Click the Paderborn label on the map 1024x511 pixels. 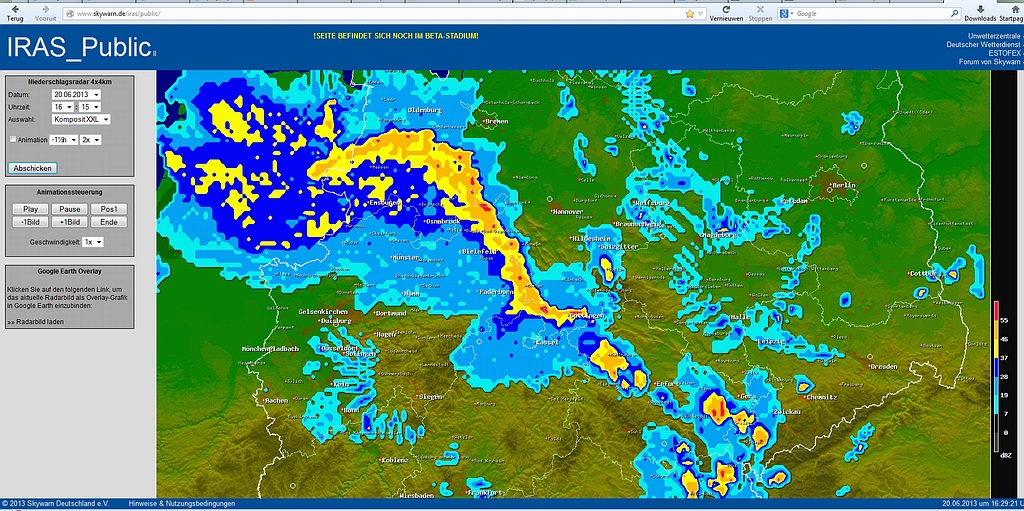(x=495, y=291)
